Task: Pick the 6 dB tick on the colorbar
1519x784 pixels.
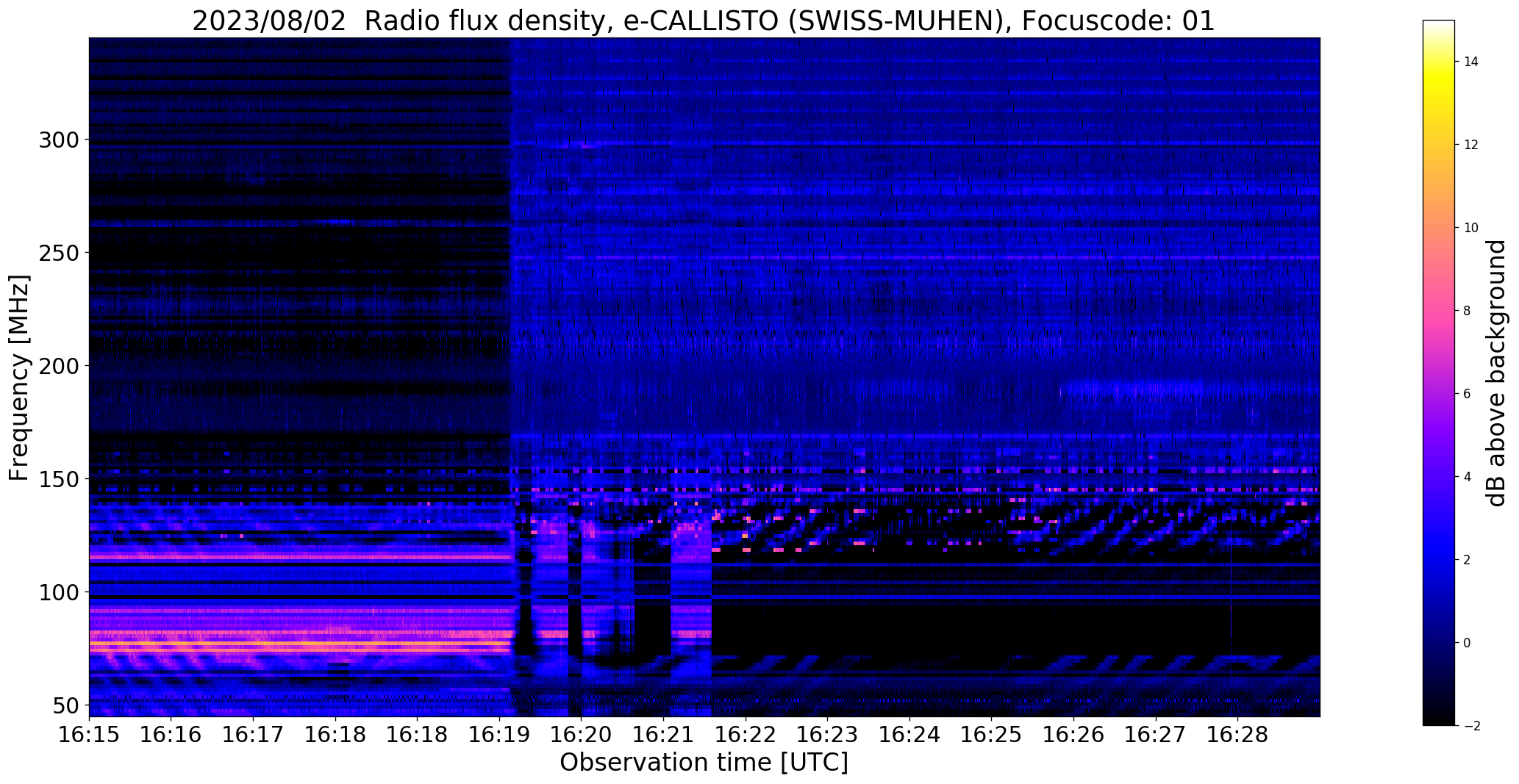Action: pos(1468,394)
